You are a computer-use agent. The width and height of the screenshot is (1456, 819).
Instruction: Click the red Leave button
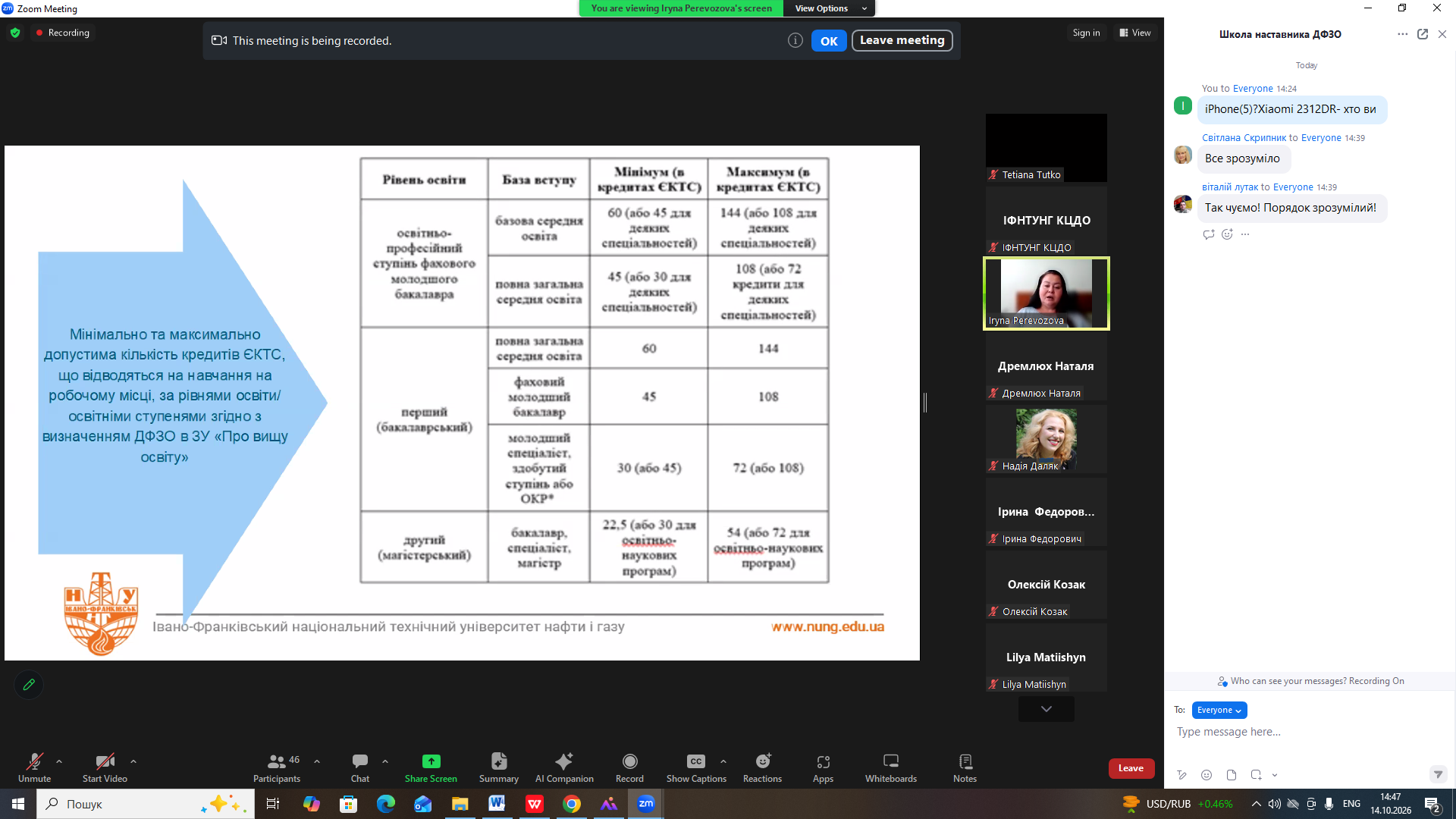1131,768
